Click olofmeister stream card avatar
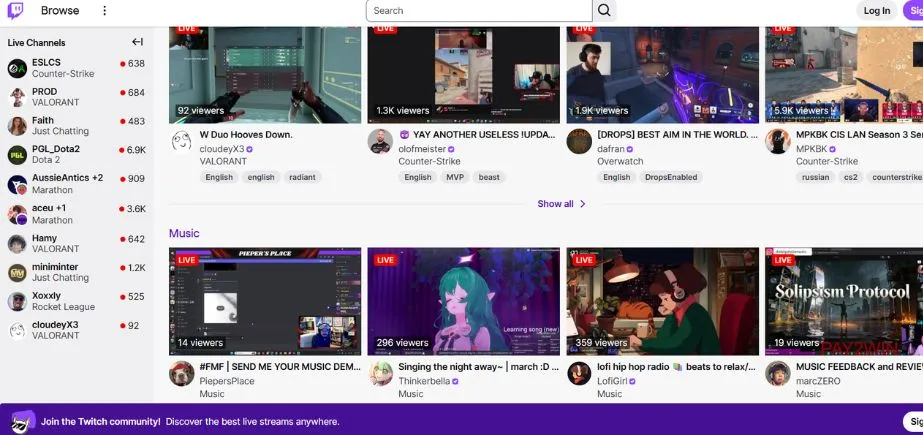 click(380, 142)
